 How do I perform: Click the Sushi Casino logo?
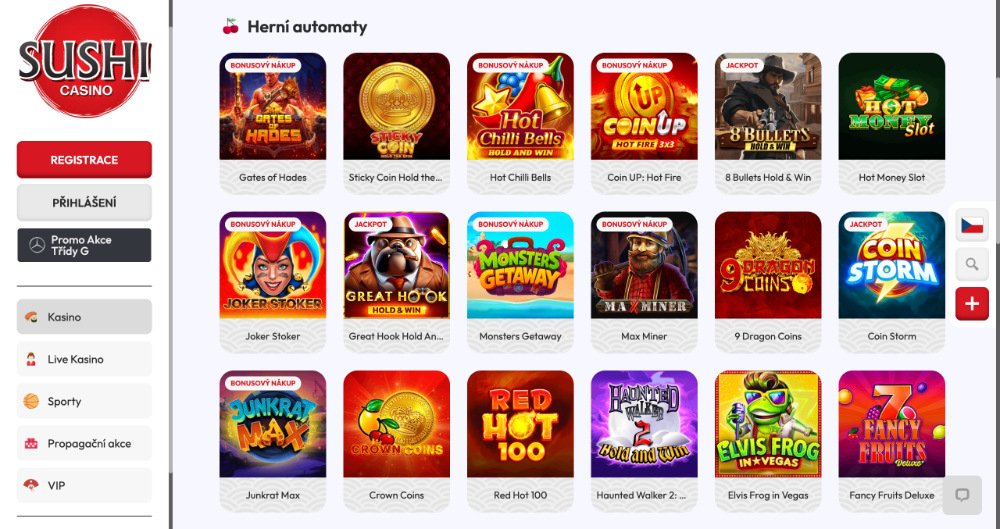[84, 61]
